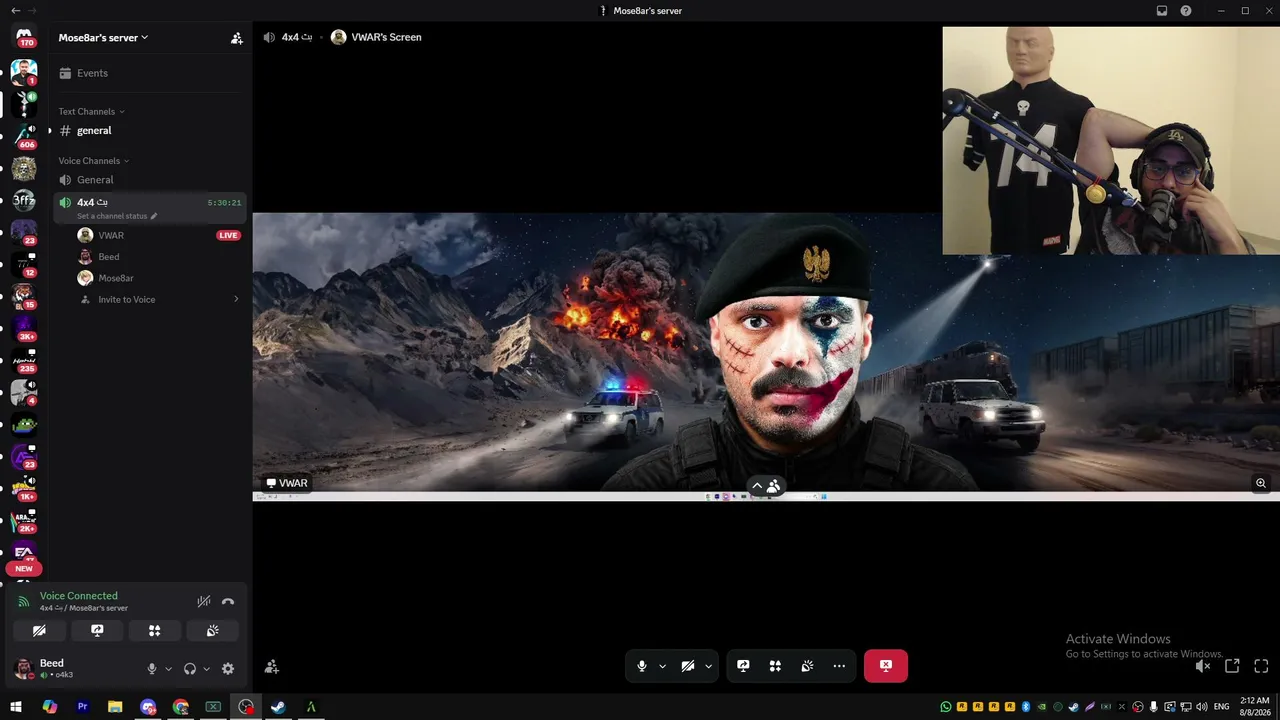Screen dimensions: 1280x720
Task: Collapse the Text Channels category
Action: tap(91, 111)
